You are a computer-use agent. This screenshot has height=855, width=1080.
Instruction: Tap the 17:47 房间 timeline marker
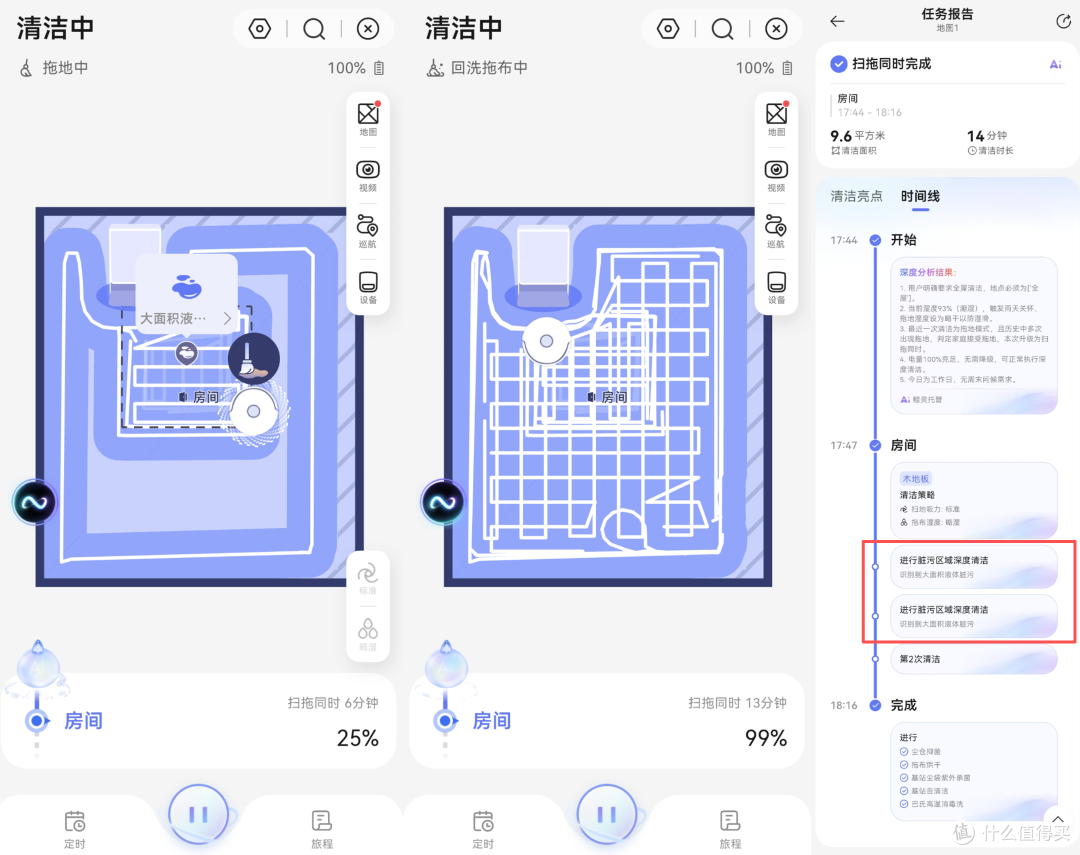click(x=875, y=445)
